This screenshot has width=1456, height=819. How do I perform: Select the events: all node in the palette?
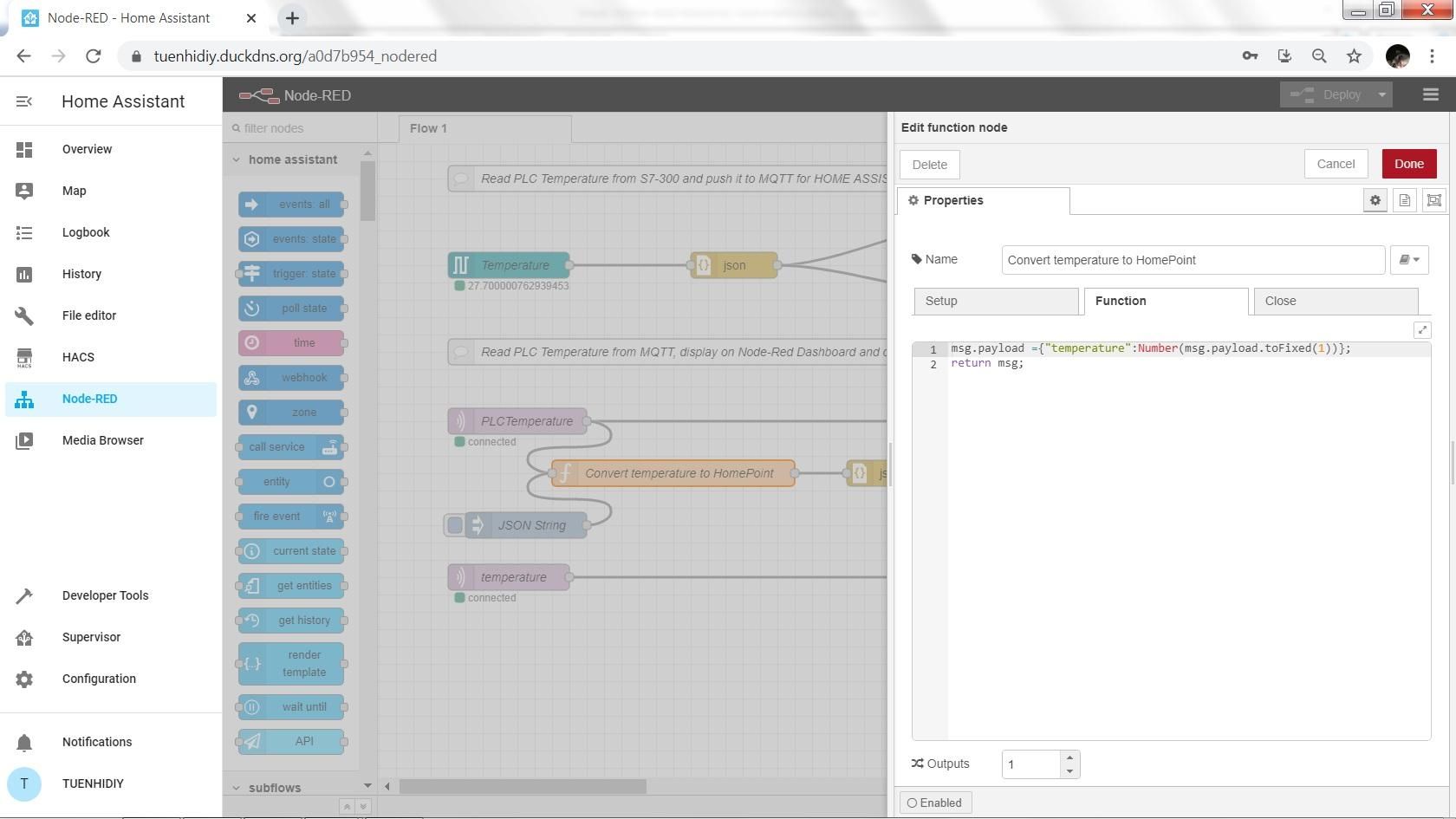pos(290,204)
